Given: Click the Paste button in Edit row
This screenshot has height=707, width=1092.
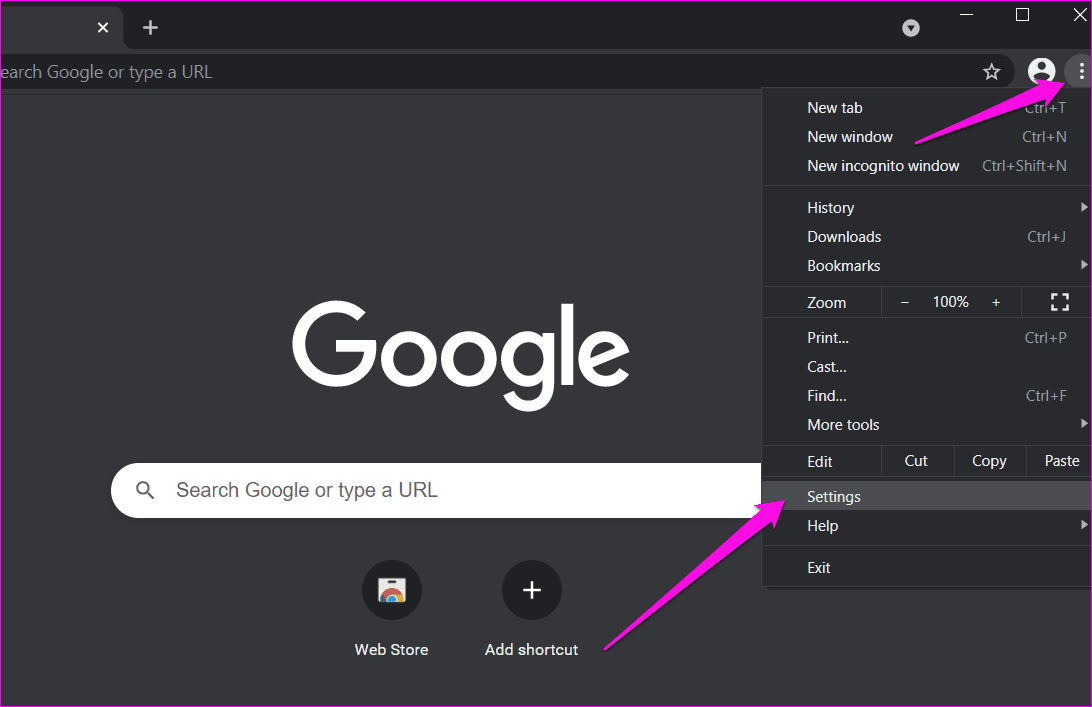Looking at the screenshot, I should pos(1061,461).
